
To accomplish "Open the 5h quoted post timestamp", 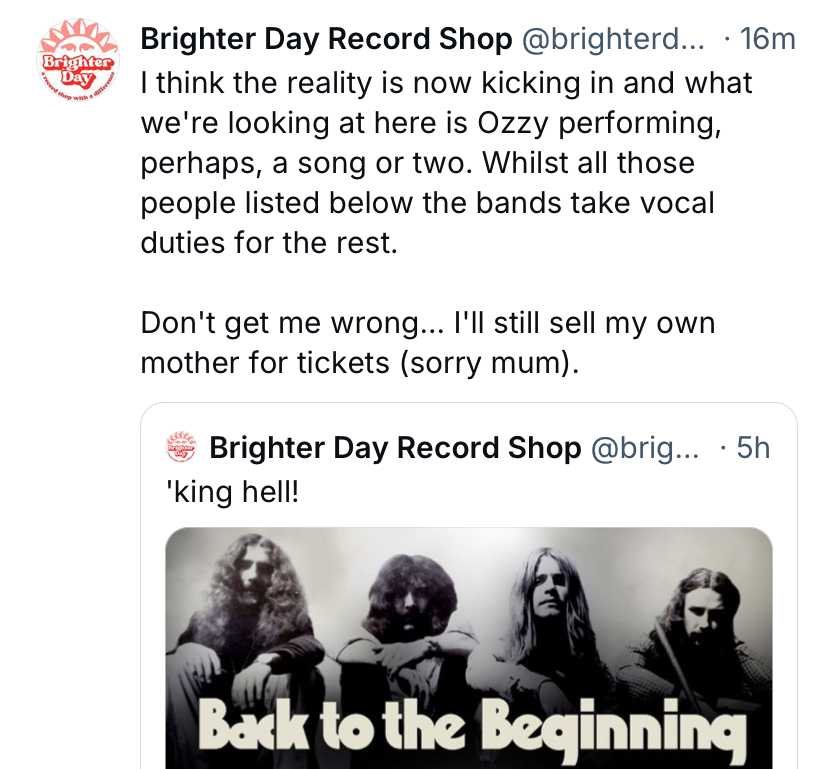I will (753, 448).
